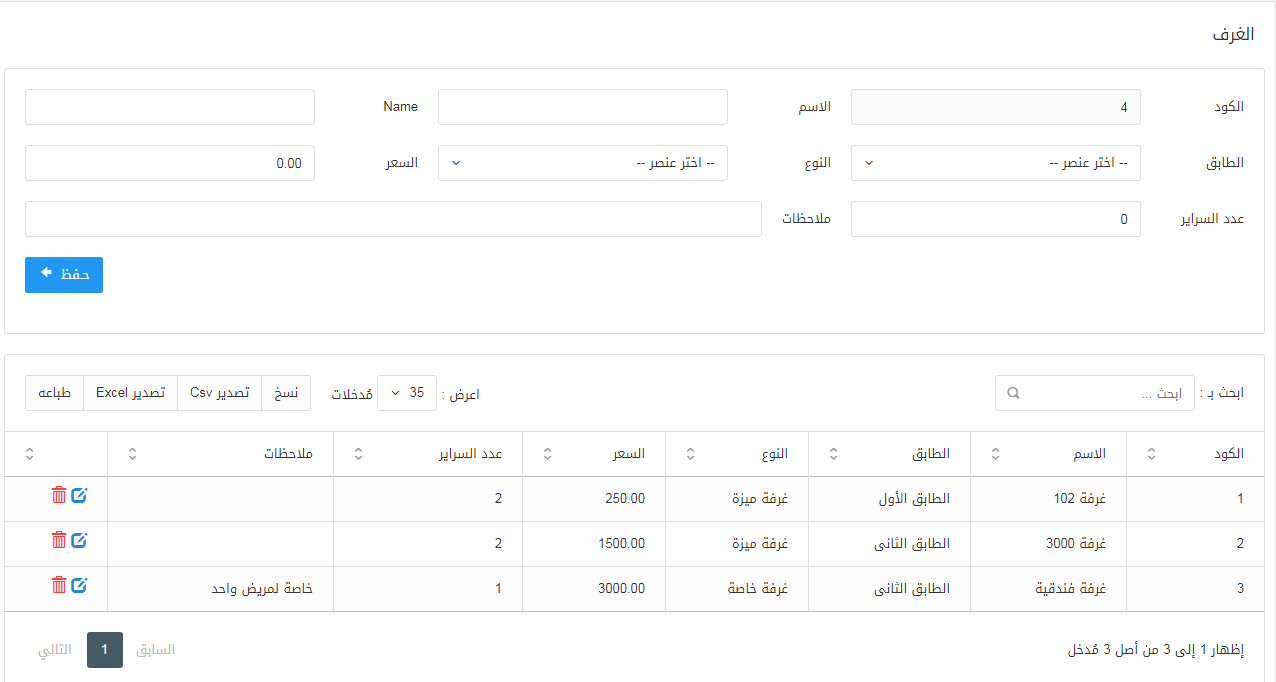1276x682 pixels.
Task: Sort table by الكود column arrows
Action: tap(1151, 454)
